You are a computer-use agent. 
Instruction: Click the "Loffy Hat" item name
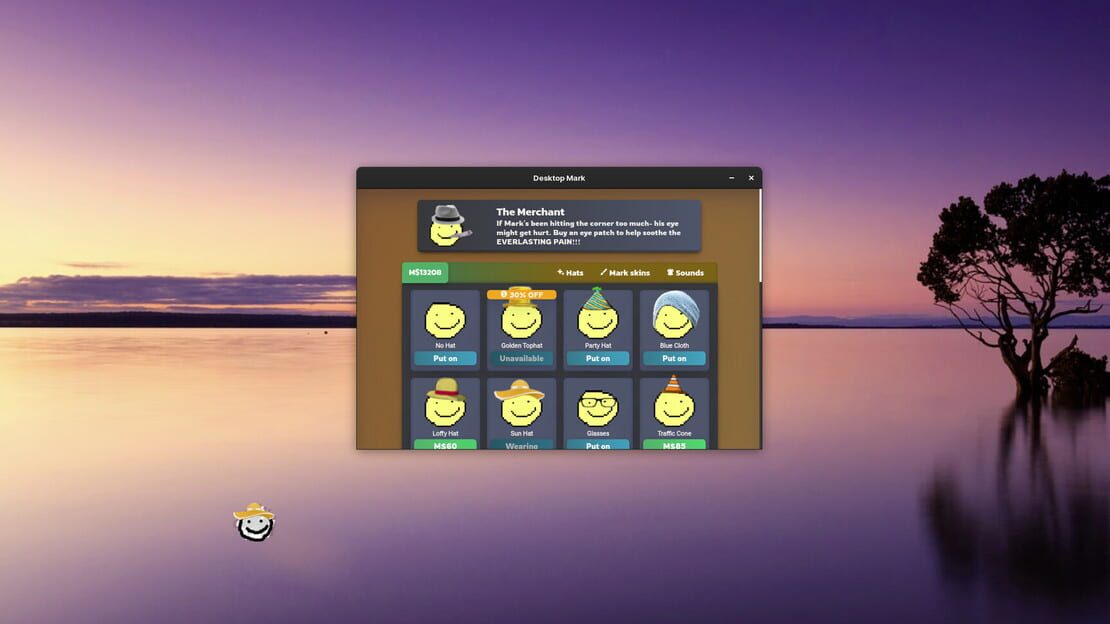coord(445,433)
